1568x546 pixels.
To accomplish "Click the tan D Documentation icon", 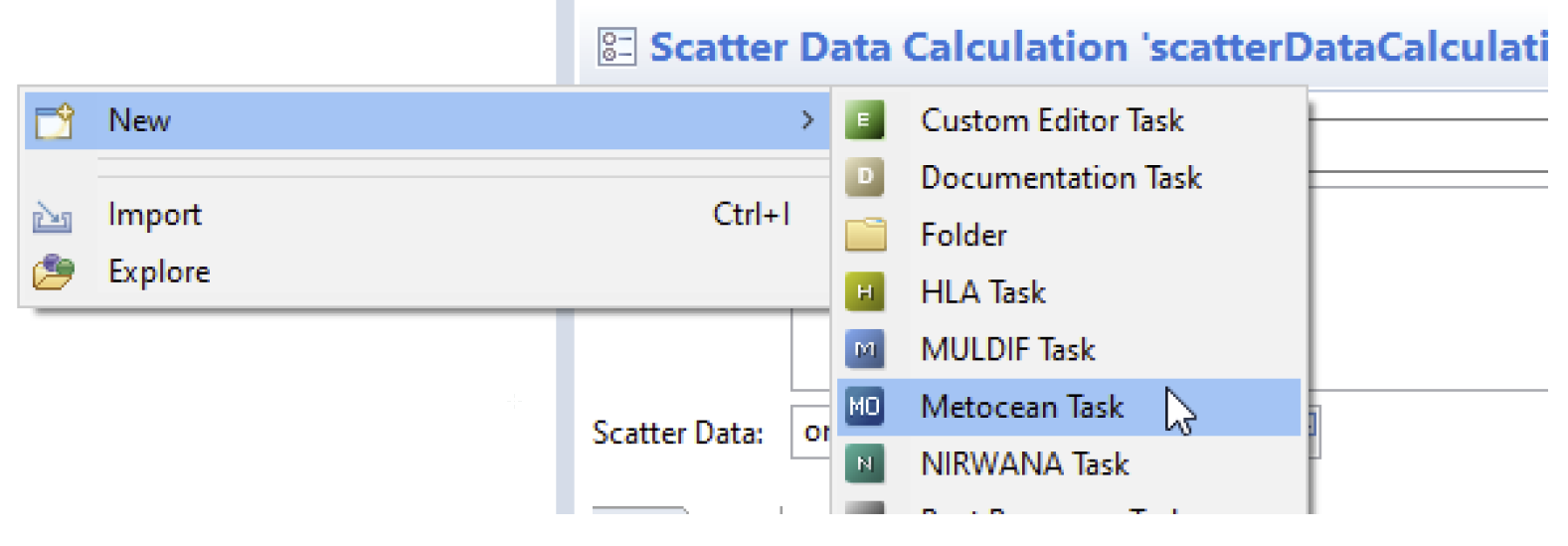I will pyautogui.click(x=864, y=178).
